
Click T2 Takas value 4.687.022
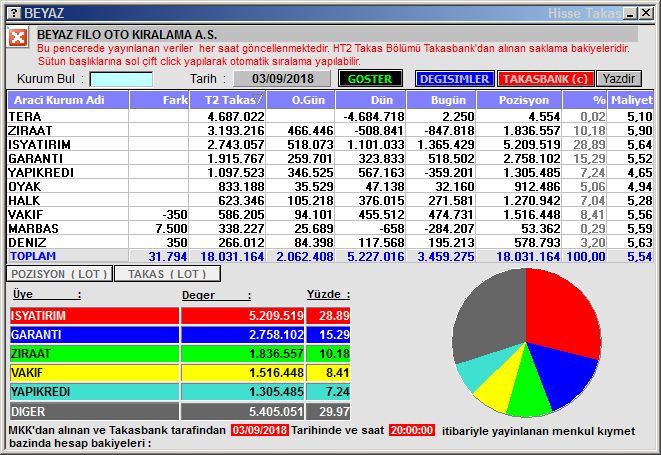pyautogui.click(x=236, y=116)
